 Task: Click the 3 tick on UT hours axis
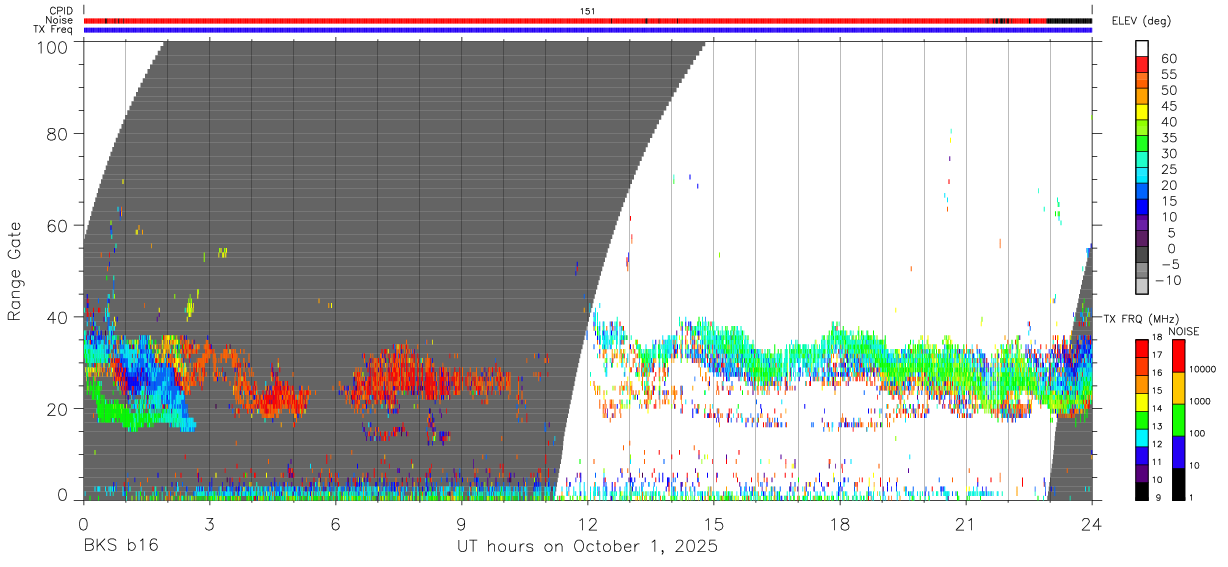[209, 523]
